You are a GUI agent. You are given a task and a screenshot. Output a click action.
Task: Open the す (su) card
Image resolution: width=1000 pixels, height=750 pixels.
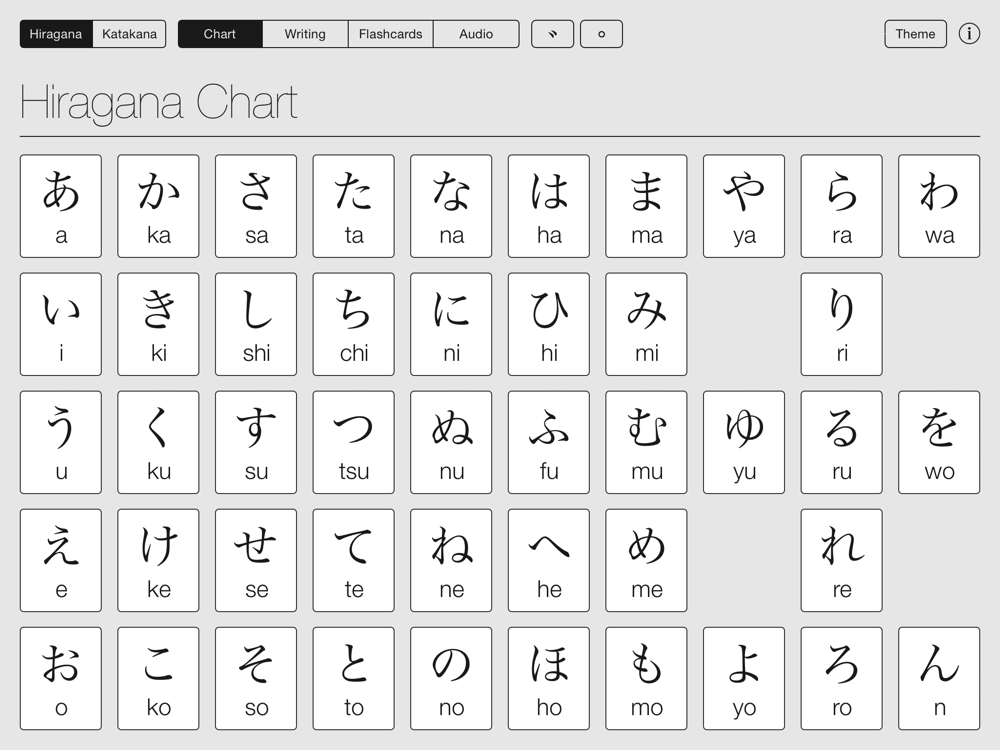tap(256, 442)
